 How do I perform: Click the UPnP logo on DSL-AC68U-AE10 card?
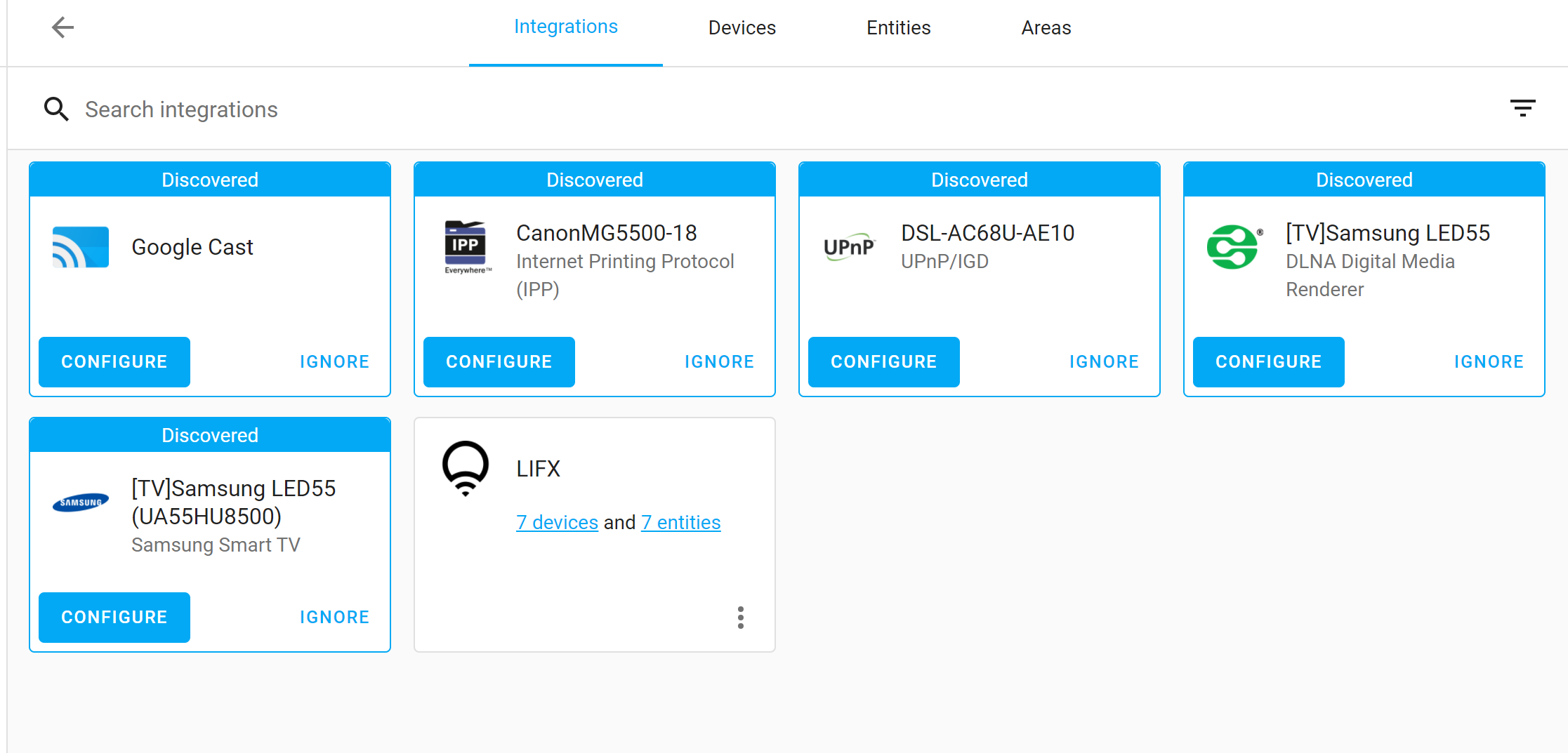click(849, 247)
